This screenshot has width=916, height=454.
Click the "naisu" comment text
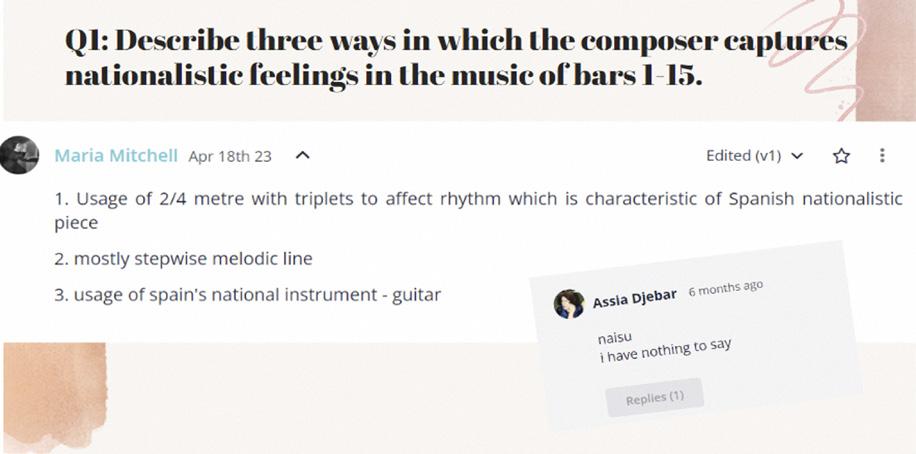[x=614, y=338]
